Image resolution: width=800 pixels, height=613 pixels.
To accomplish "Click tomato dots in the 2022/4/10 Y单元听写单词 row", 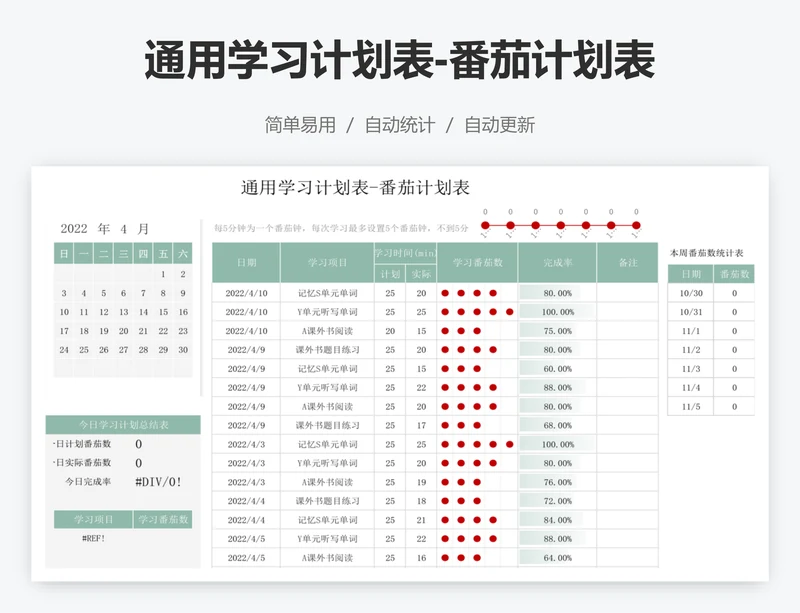I will pos(477,312).
